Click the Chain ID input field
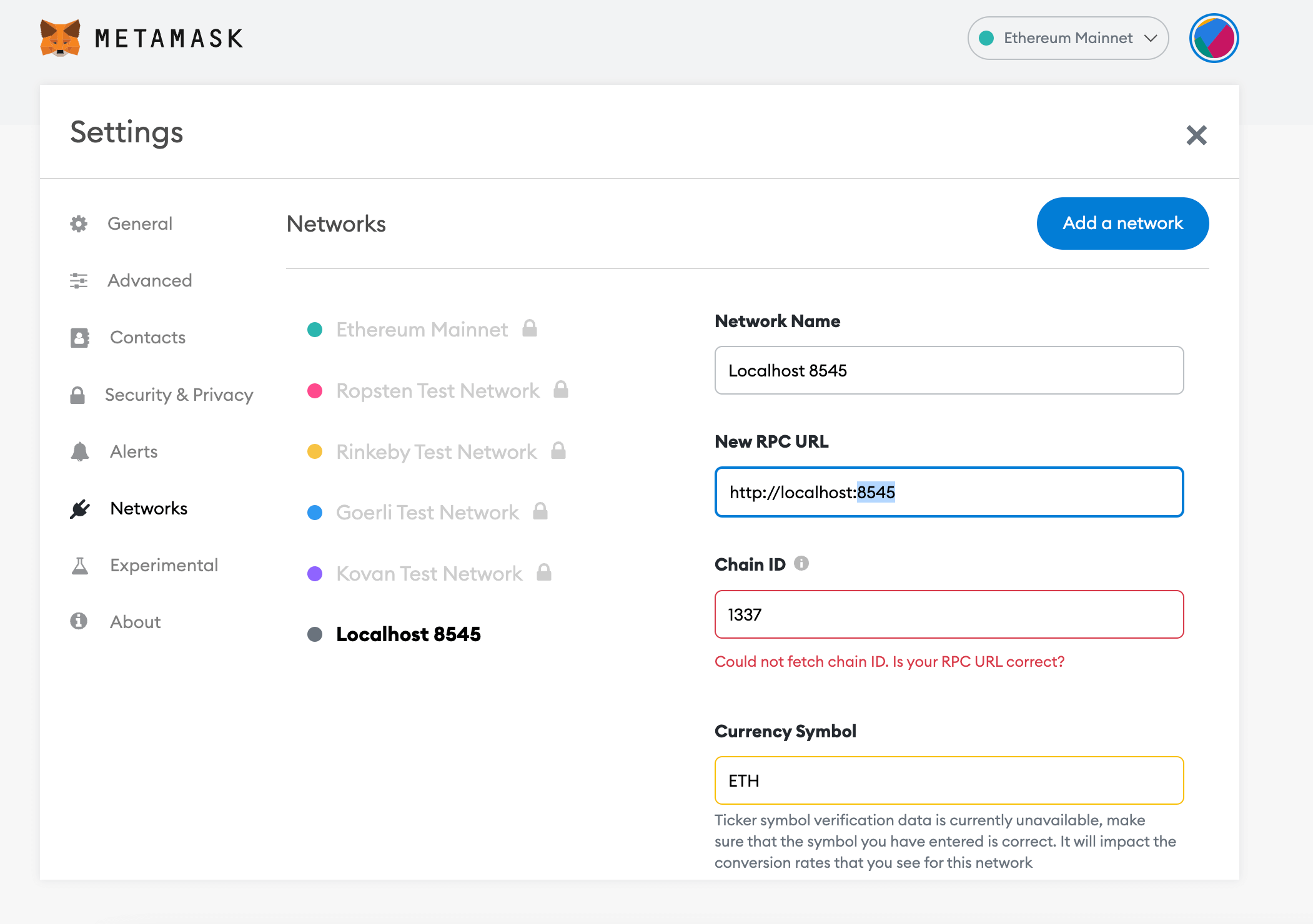This screenshot has height=924, width=1313. [x=949, y=614]
